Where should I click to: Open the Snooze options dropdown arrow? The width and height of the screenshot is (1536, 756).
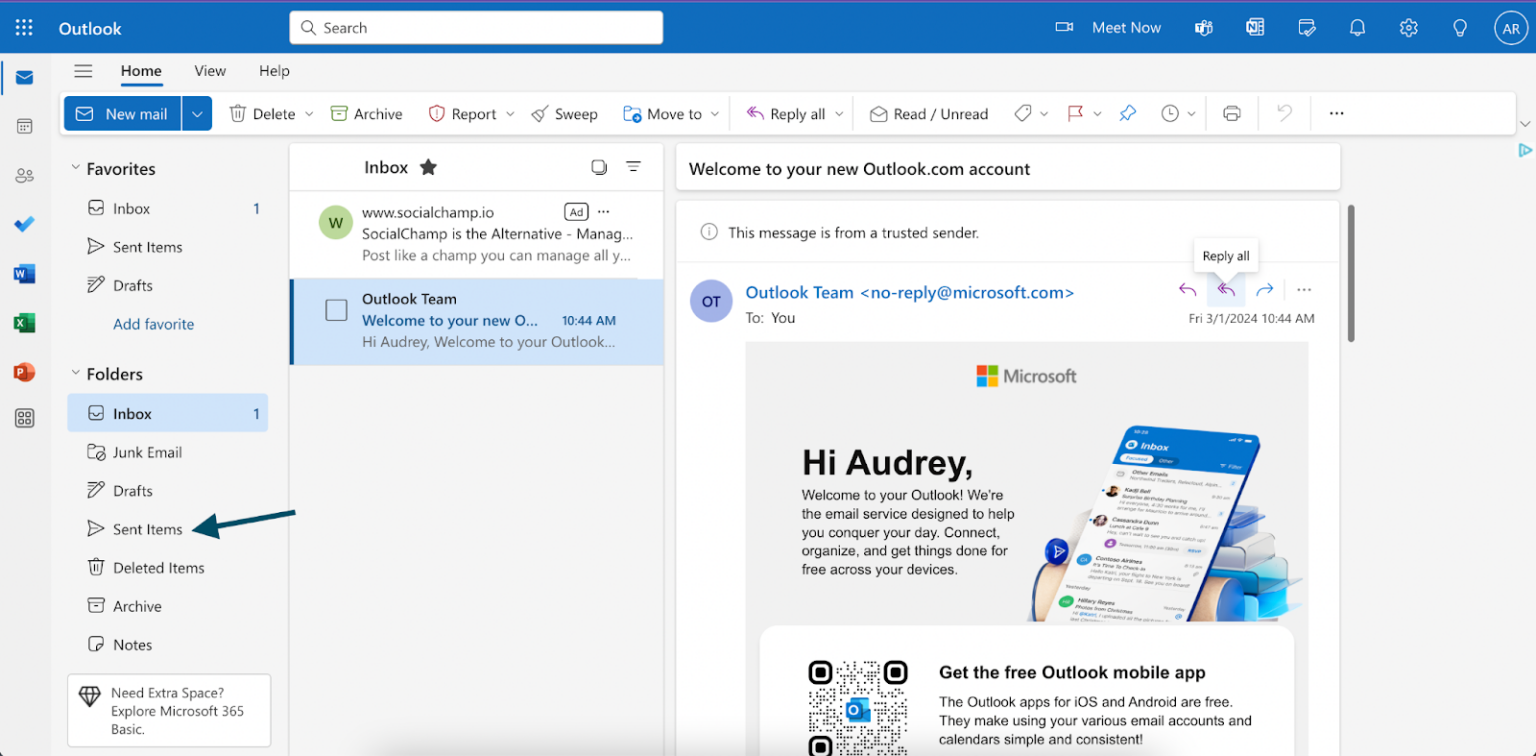pos(1190,113)
